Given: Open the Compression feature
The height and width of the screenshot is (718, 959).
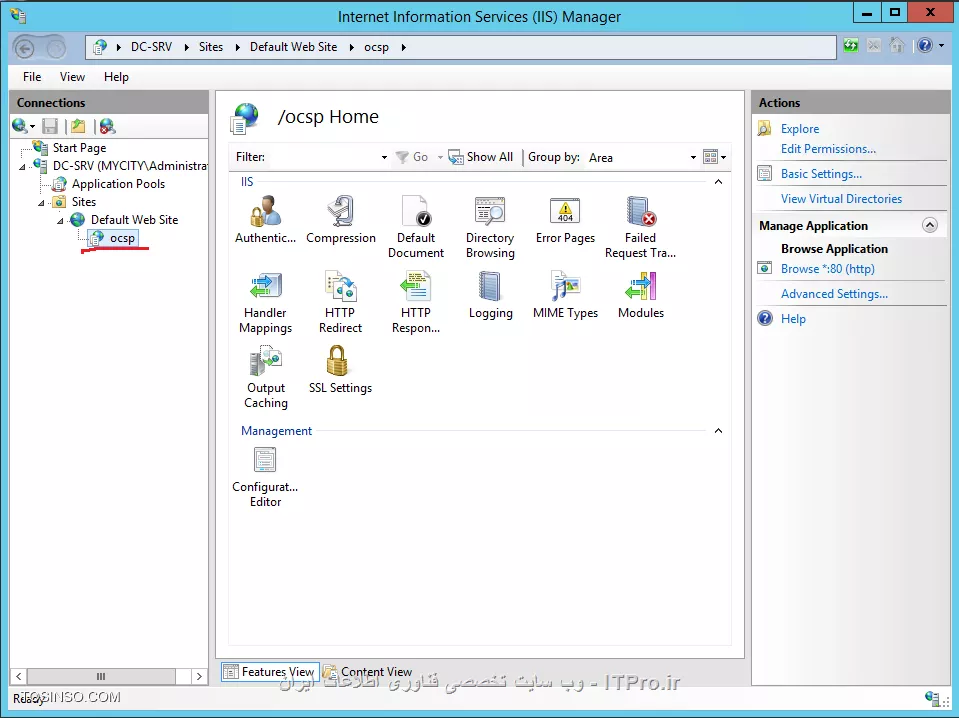Looking at the screenshot, I should tap(341, 220).
